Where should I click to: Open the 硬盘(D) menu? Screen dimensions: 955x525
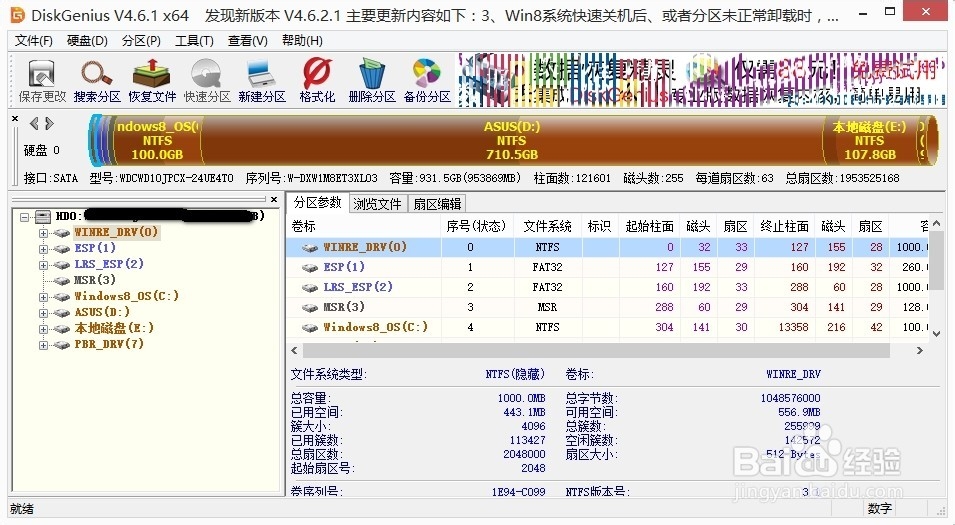(87, 41)
